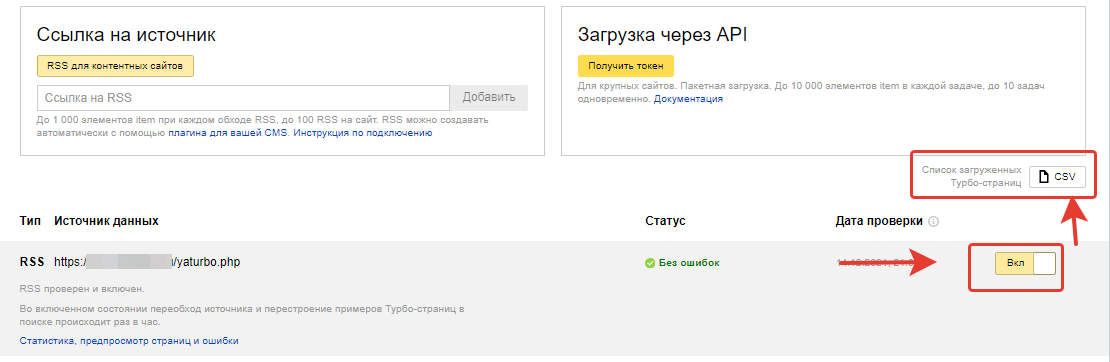Click Список загруженных Турбо-страниц label
Screen dimensions: 1110x362
tap(971, 176)
